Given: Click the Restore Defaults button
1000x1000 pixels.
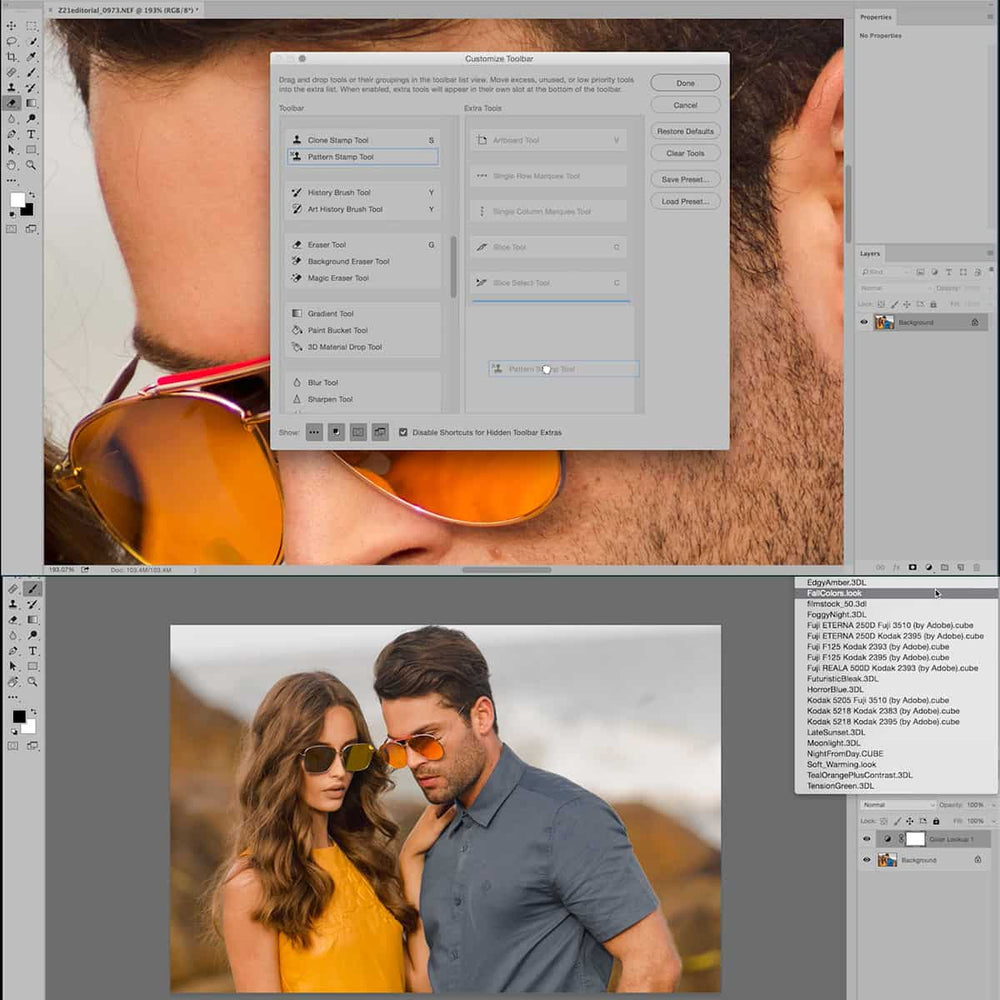Looking at the screenshot, I should [x=686, y=131].
